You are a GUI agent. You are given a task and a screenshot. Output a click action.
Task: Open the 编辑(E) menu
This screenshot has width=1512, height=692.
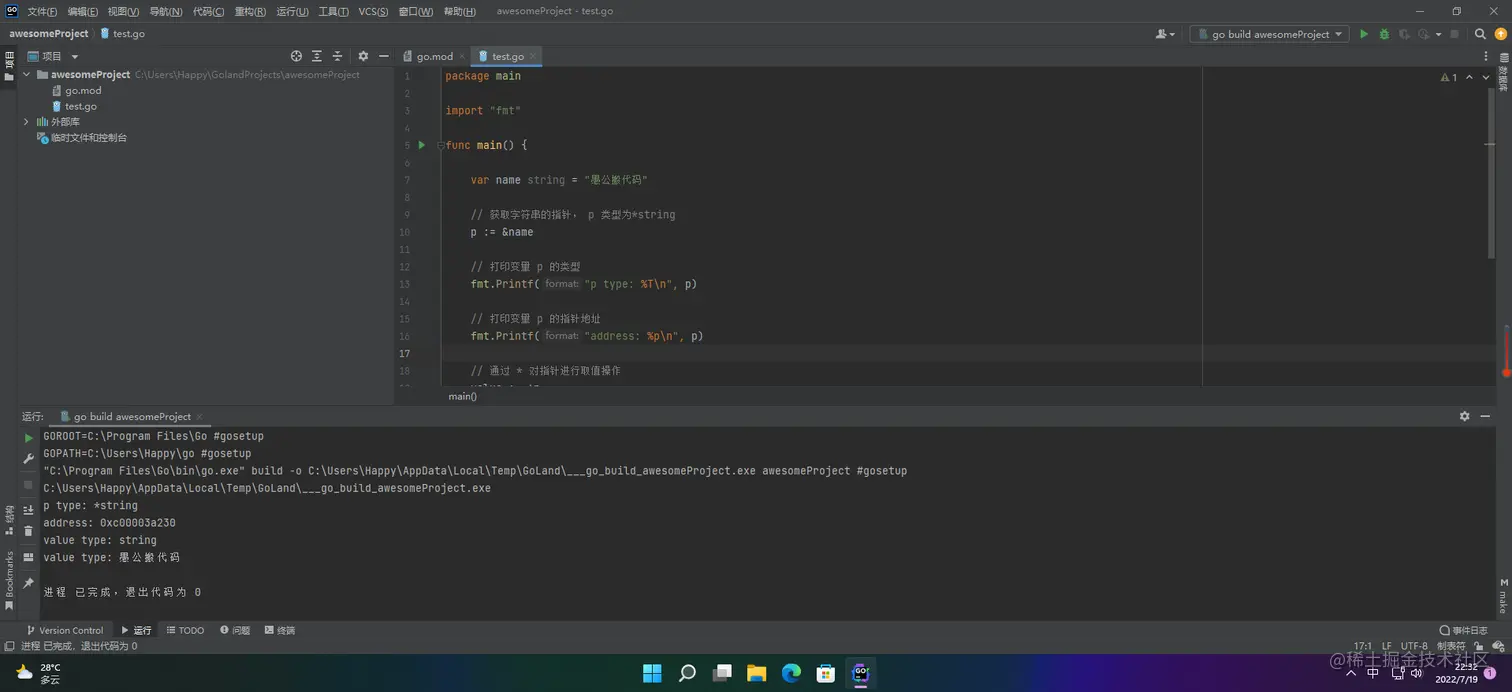click(x=83, y=11)
